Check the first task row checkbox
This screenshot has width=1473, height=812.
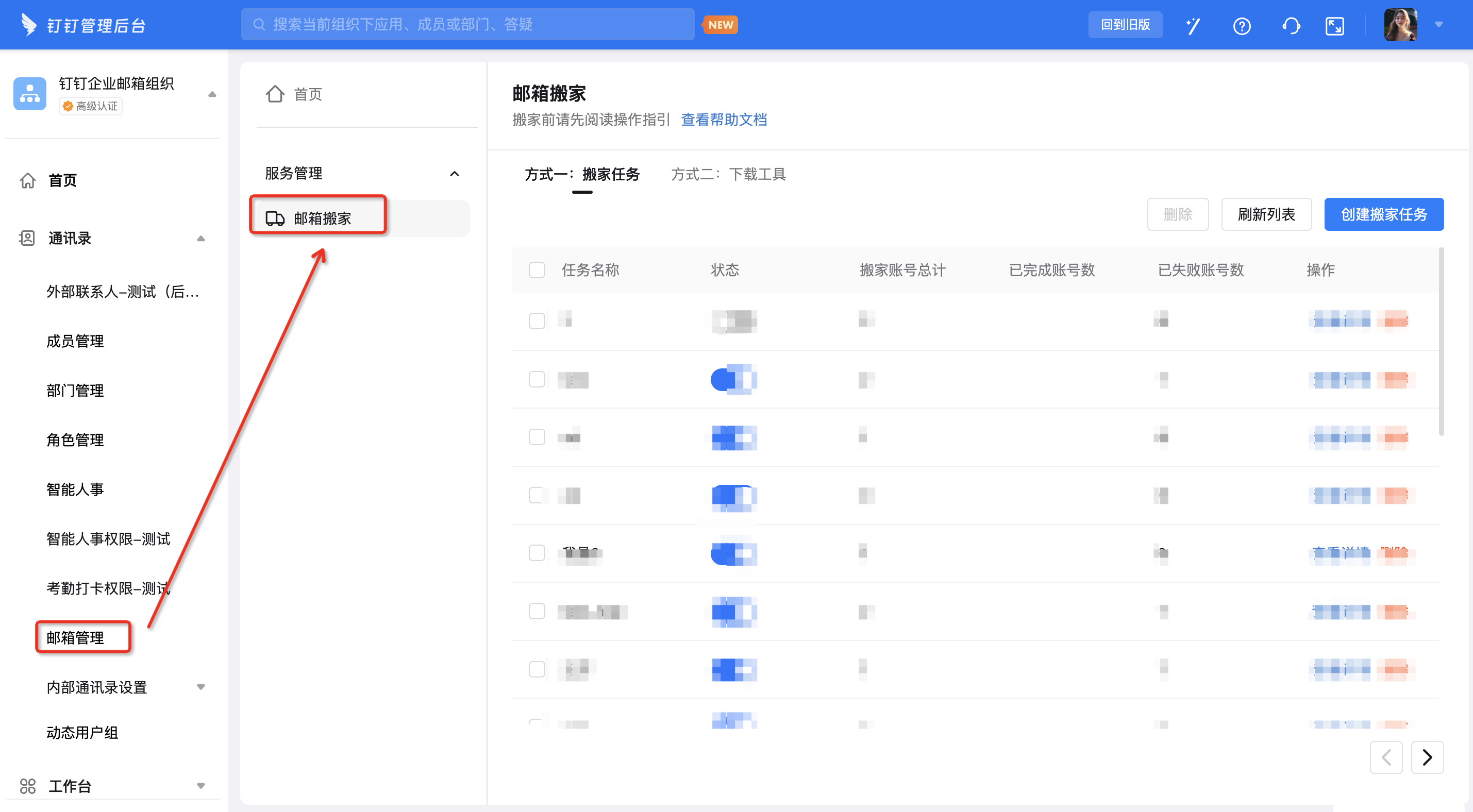pyautogui.click(x=537, y=321)
